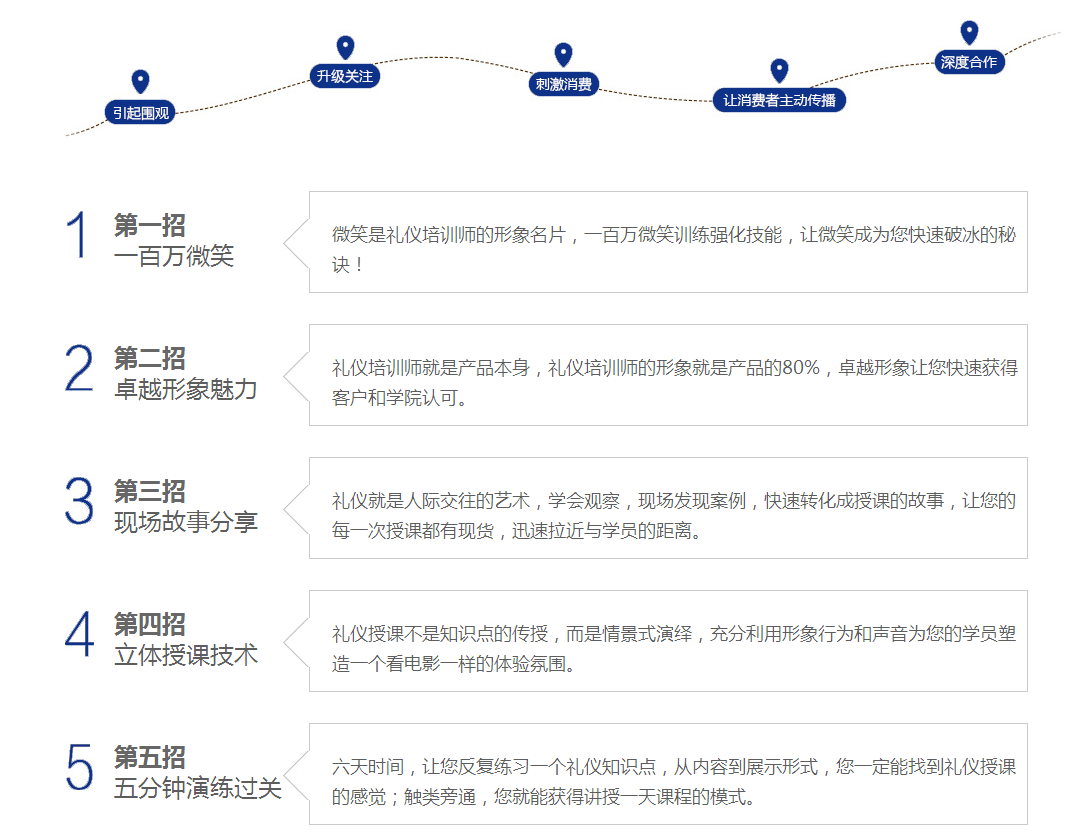Click the 卓越形象魅力 subtitle
Image resolution: width=1089 pixels, height=840 pixels.
point(185,389)
